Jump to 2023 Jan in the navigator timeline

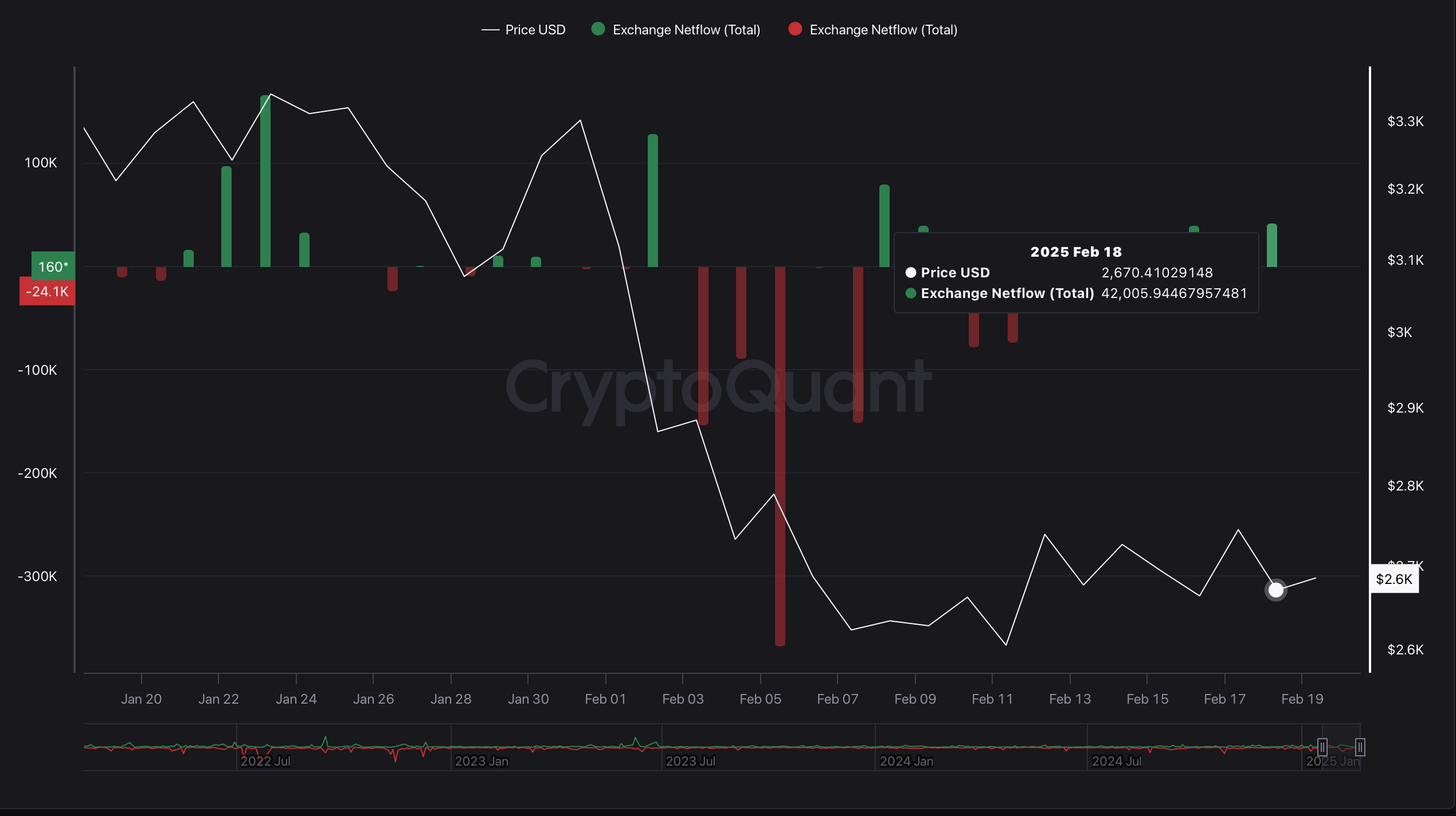(x=482, y=761)
